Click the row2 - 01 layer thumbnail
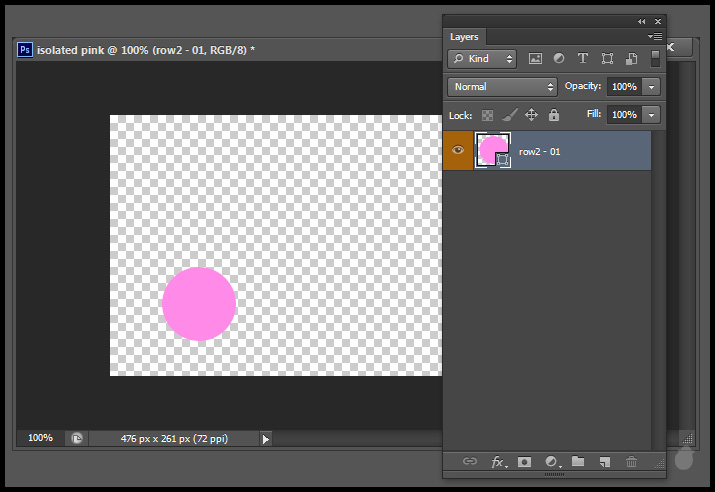The height and width of the screenshot is (492, 715). tap(492, 150)
